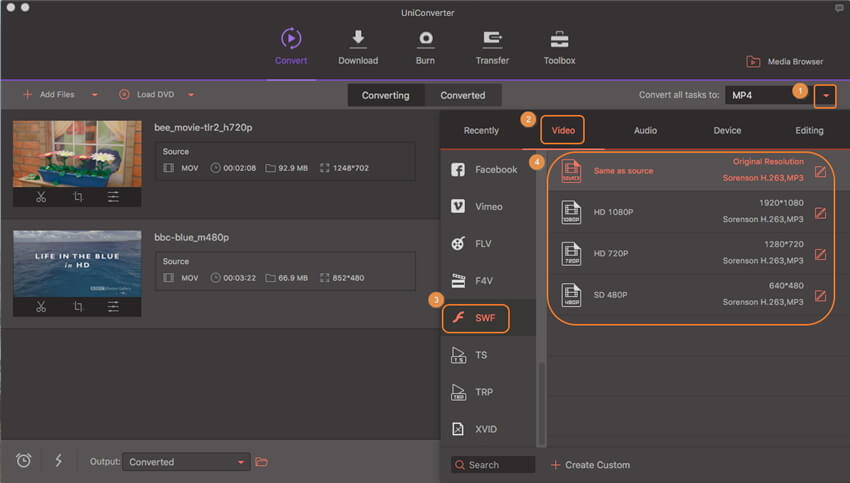850x483 pixels.
Task: Open the Audio format tab
Action: tap(645, 131)
